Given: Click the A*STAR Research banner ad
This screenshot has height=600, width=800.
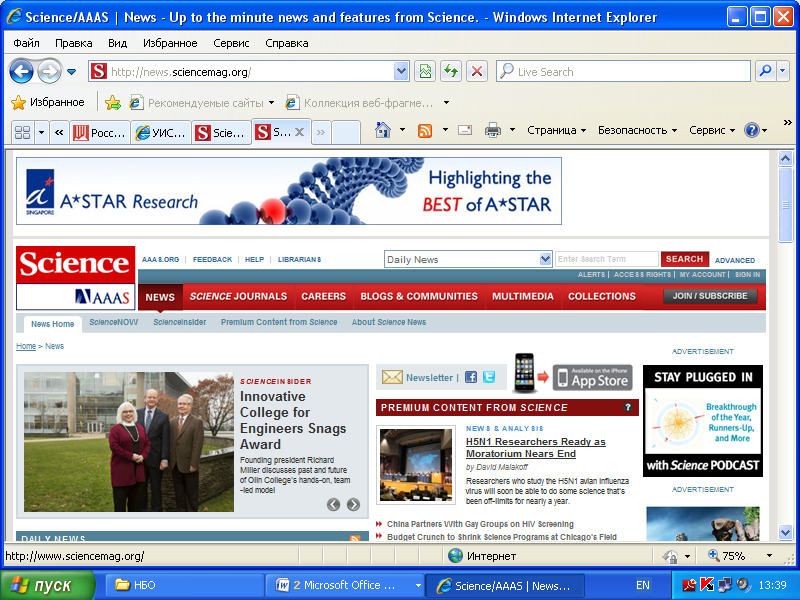Looking at the screenshot, I should (289, 191).
